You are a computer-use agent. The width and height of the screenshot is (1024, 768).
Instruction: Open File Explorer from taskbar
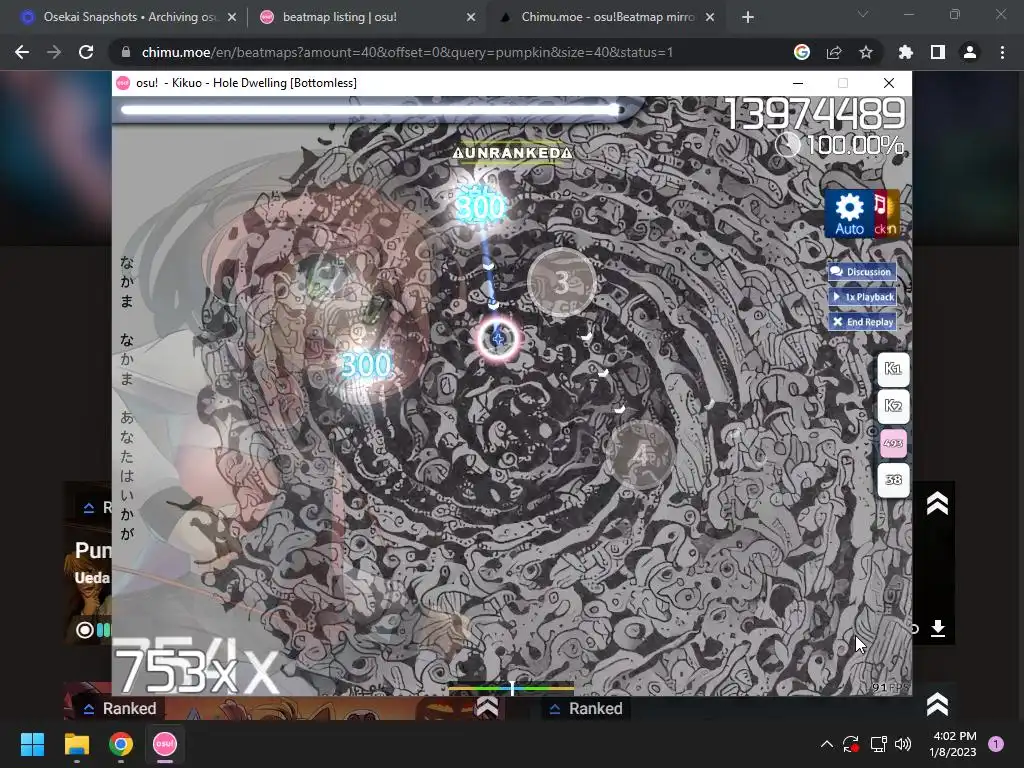pos(76,744)
